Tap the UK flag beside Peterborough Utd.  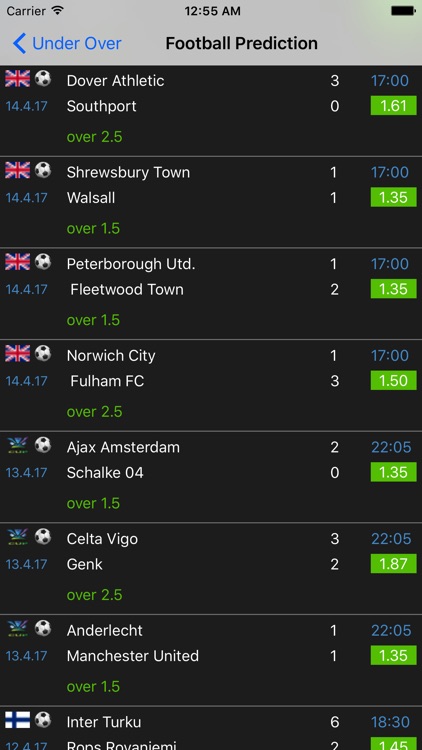click(x=18, y=262)
